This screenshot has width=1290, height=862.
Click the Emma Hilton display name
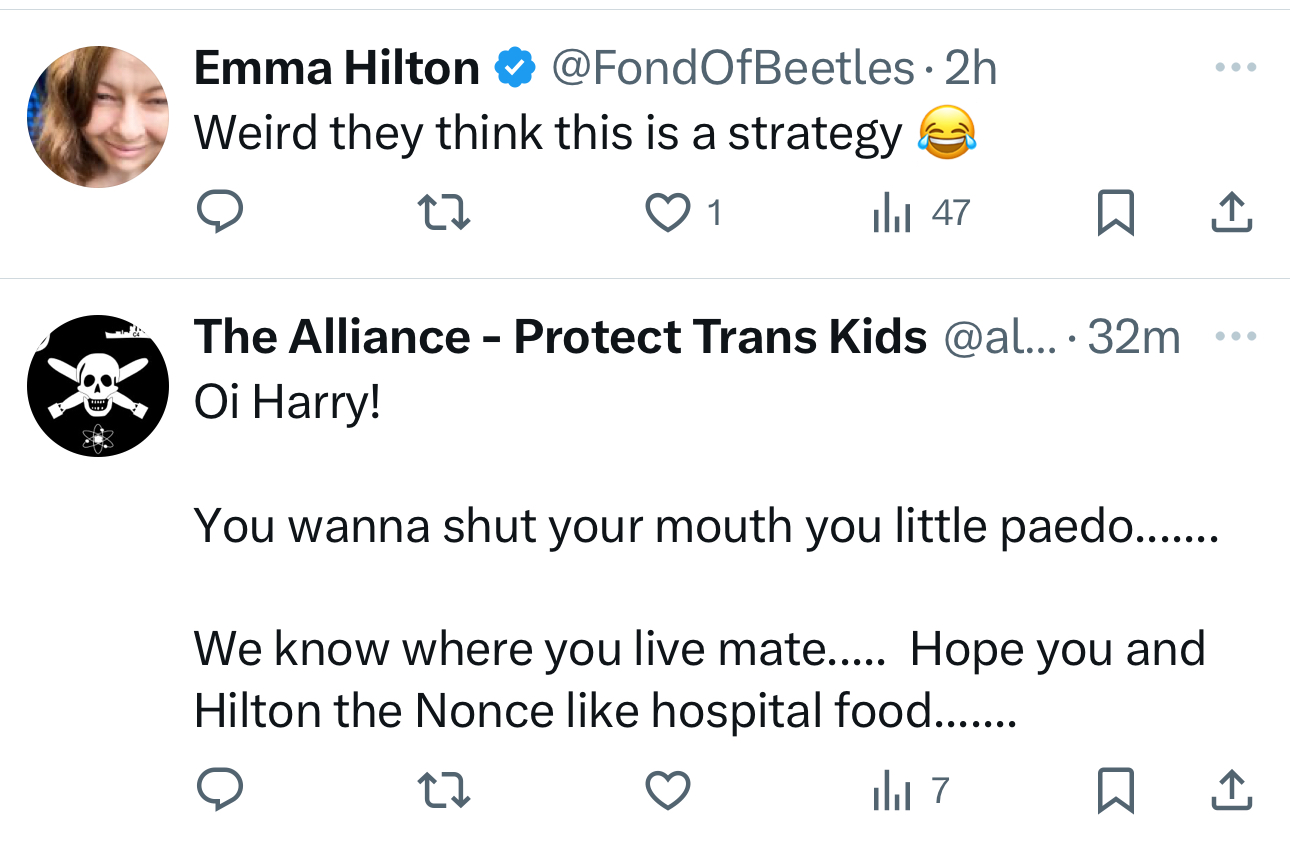pyautogui.click(x=336, y=68)
